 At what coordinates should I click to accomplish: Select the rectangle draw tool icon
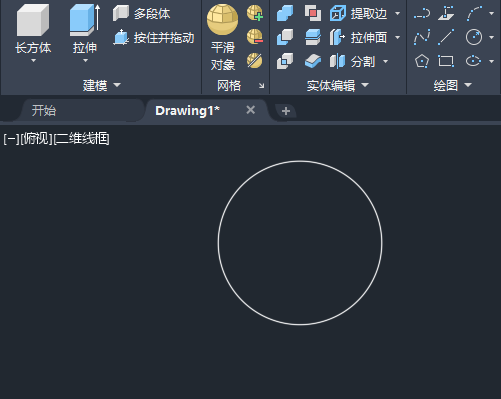pyautogui.click(x=446, y=61)
